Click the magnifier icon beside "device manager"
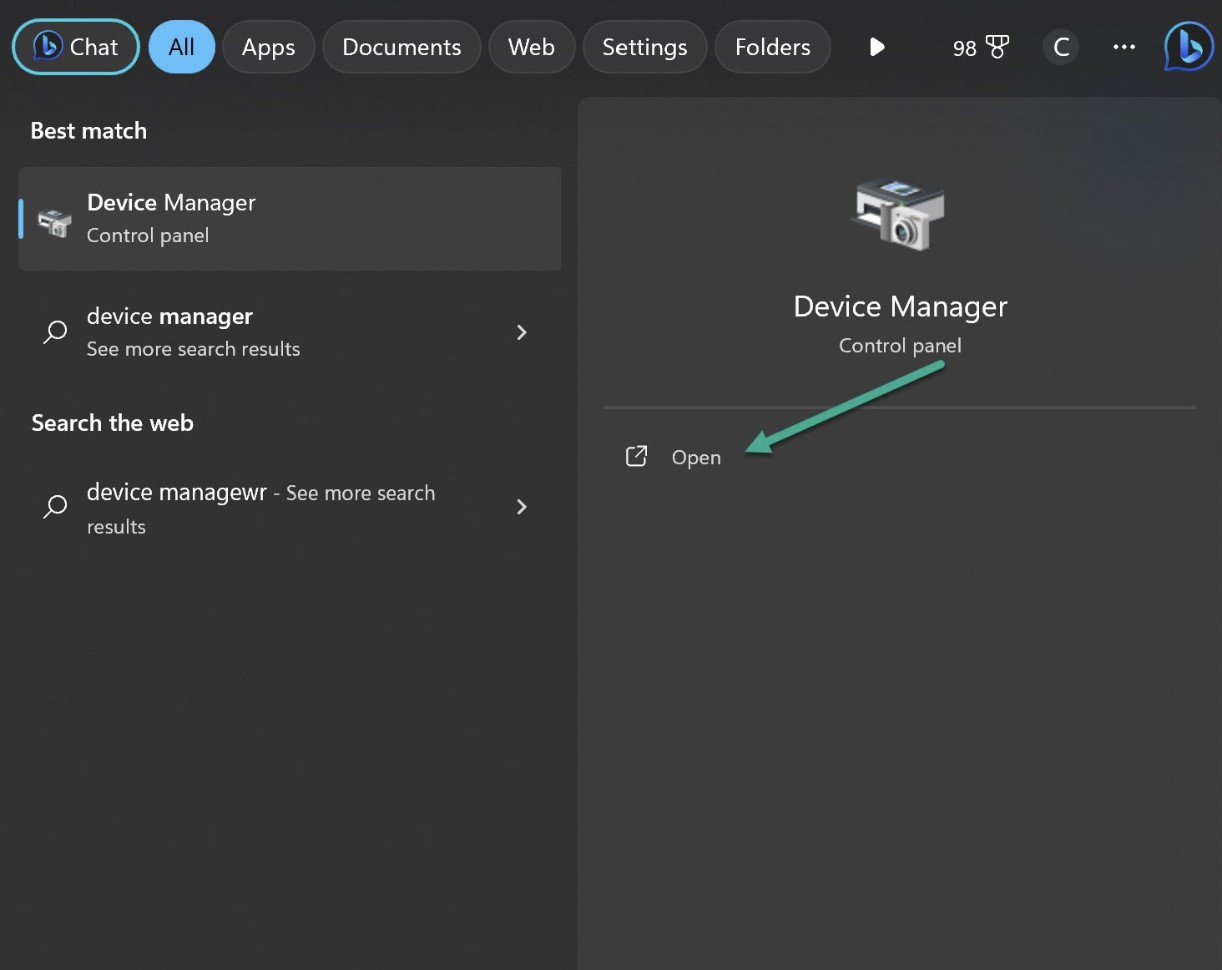1222x970 pixels. click(55, 332)
